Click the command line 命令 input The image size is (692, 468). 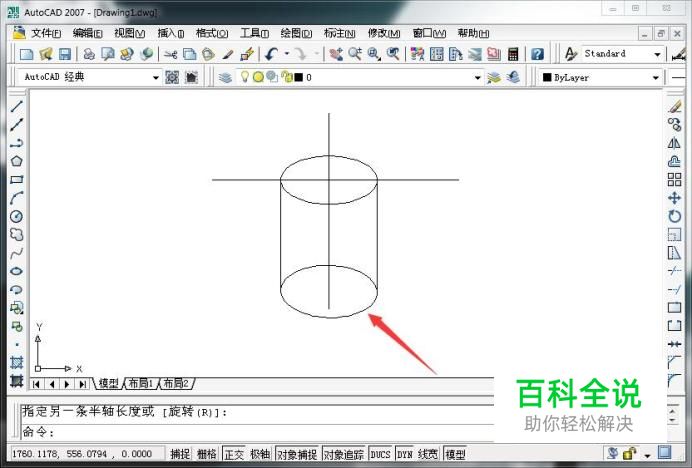coord(257,431)
